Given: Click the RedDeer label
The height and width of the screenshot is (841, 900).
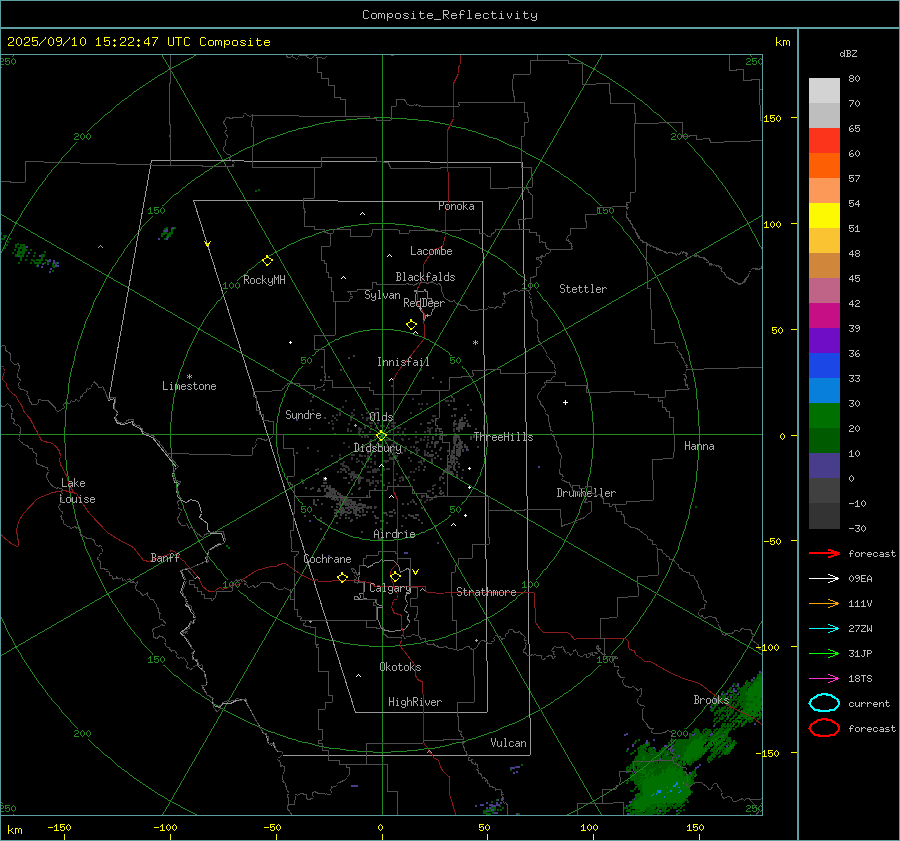Looking at the screenshot, I should [x=424, y=303].
